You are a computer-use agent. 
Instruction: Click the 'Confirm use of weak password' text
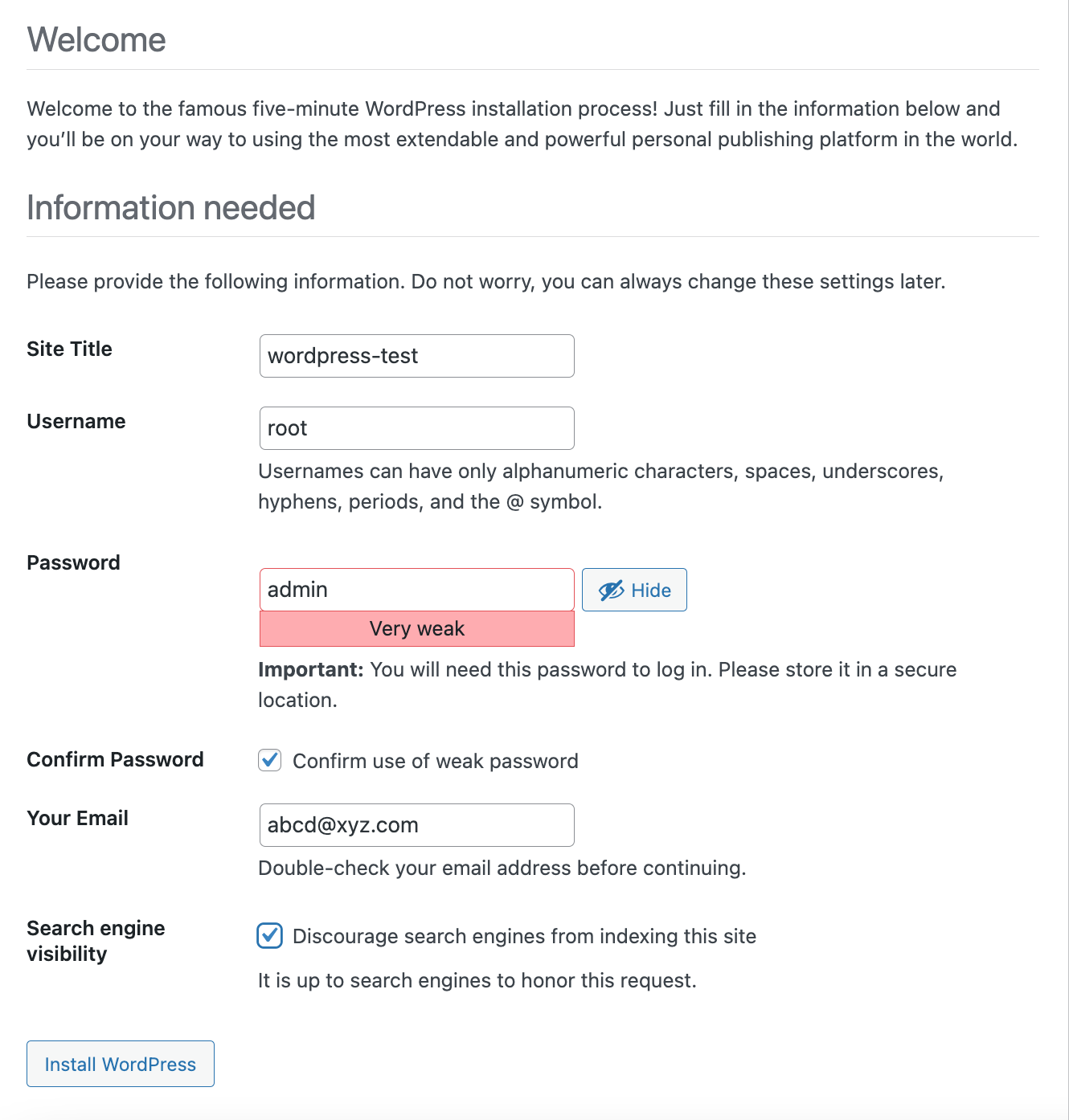(435, 761)
